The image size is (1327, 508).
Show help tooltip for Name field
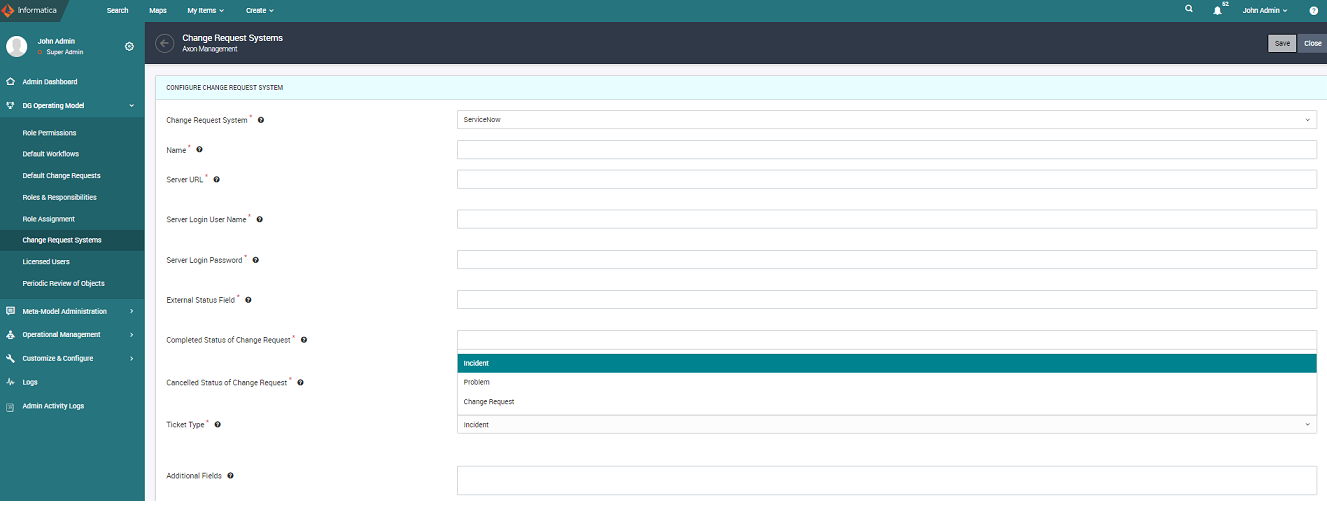click(199, 150)
